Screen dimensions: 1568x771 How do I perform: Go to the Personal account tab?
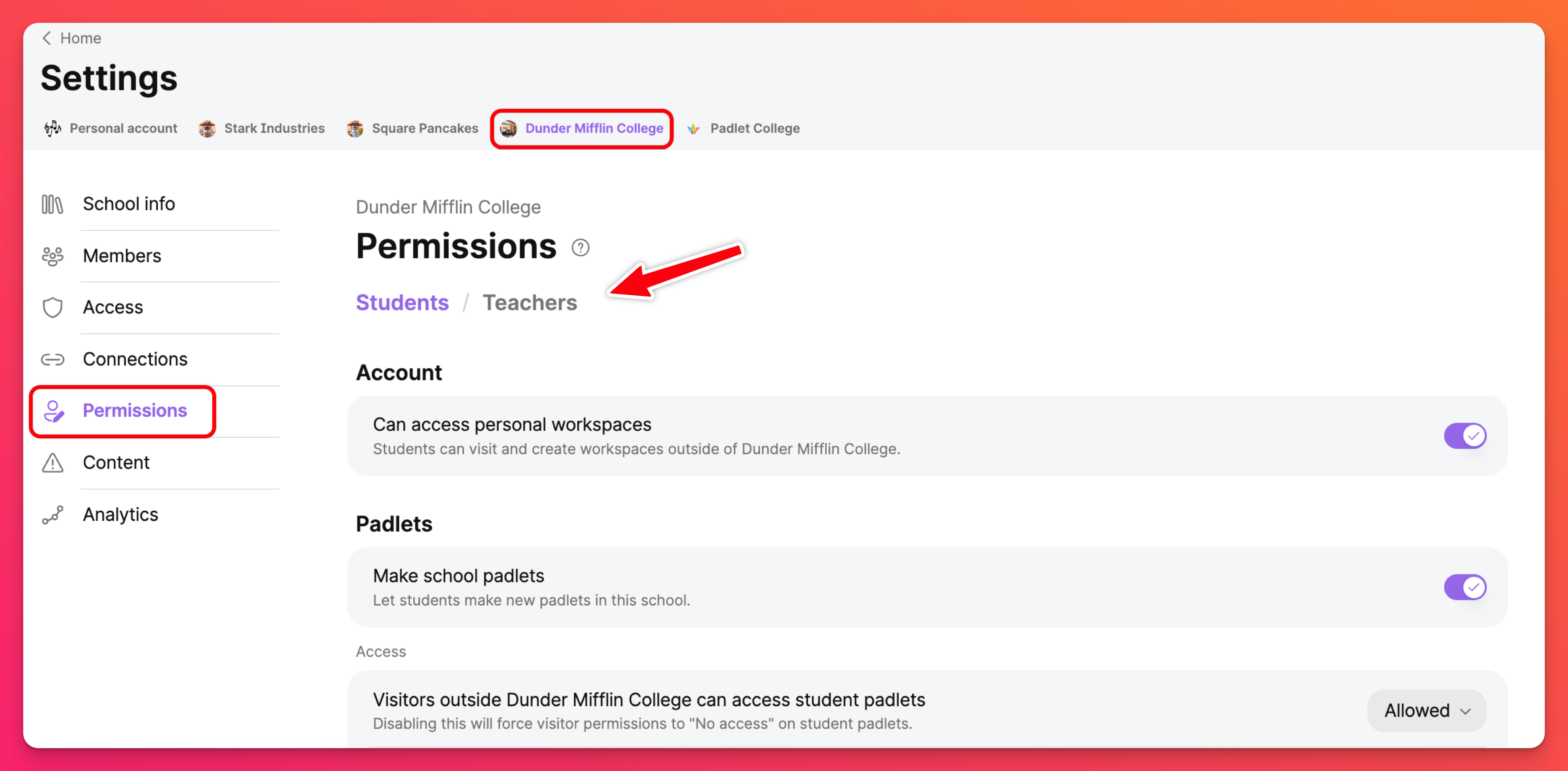point(112,128)
